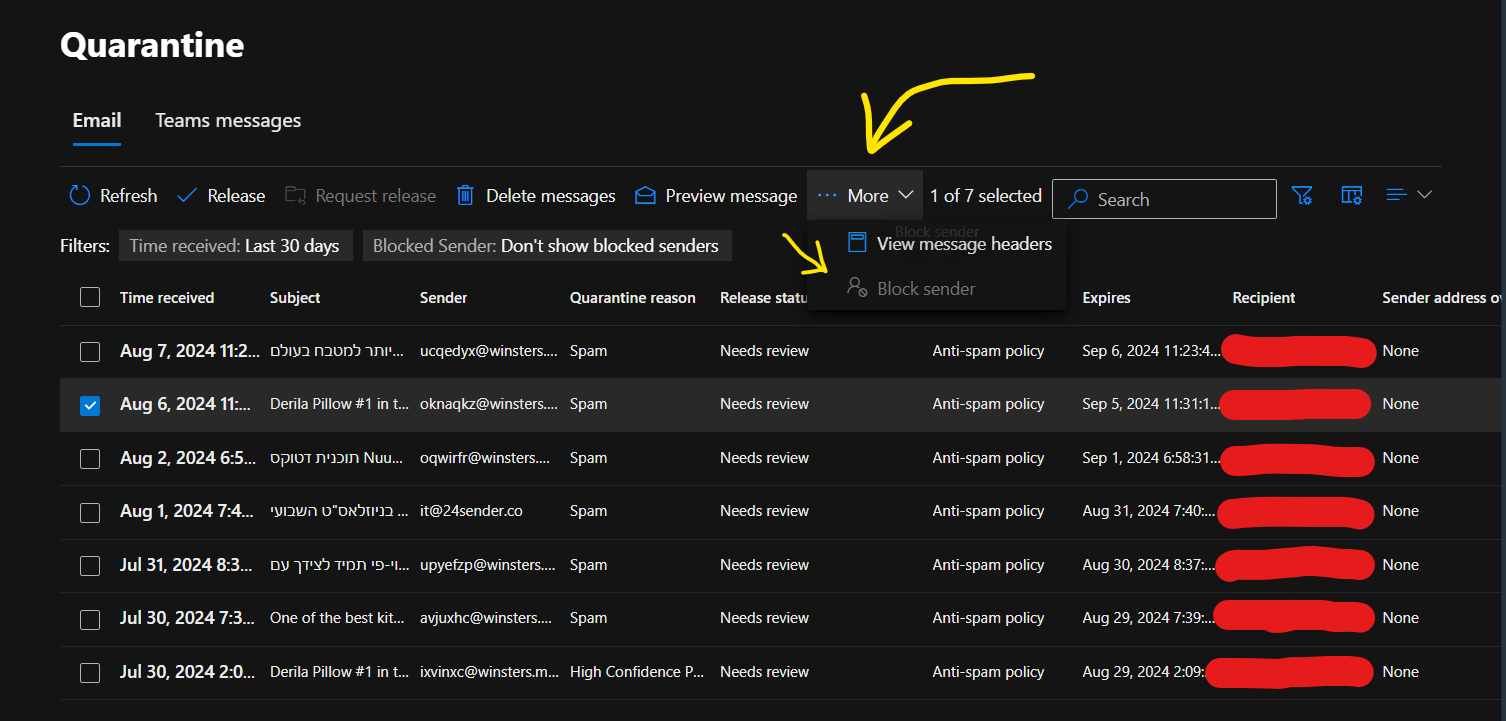Click the Time received filter chip
Image resolution: width=1506 pixels, height=721 pixels.
[235, 246]
